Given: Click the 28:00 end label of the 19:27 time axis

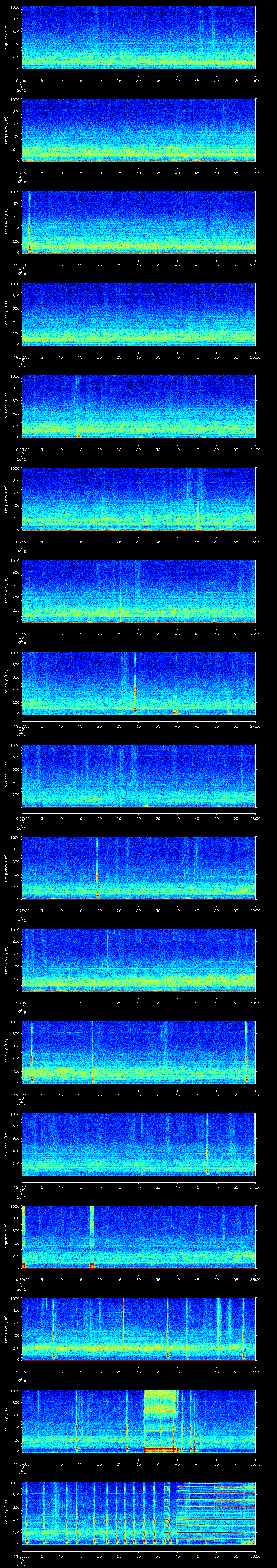Looking at the screenshot, I should 255,818.
